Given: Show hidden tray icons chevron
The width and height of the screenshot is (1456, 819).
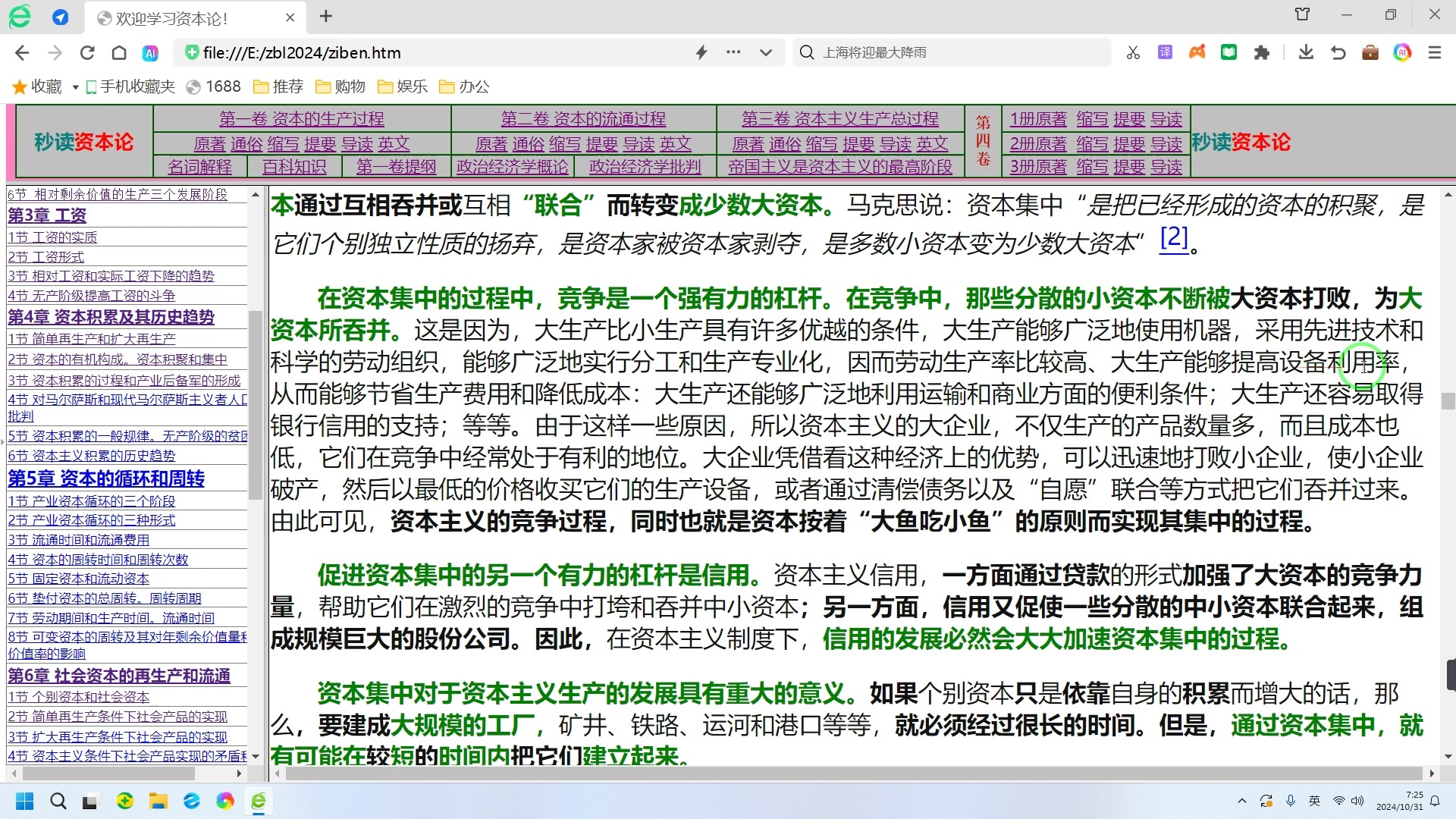Looking at the screenshot, I should click(1241, 801).
